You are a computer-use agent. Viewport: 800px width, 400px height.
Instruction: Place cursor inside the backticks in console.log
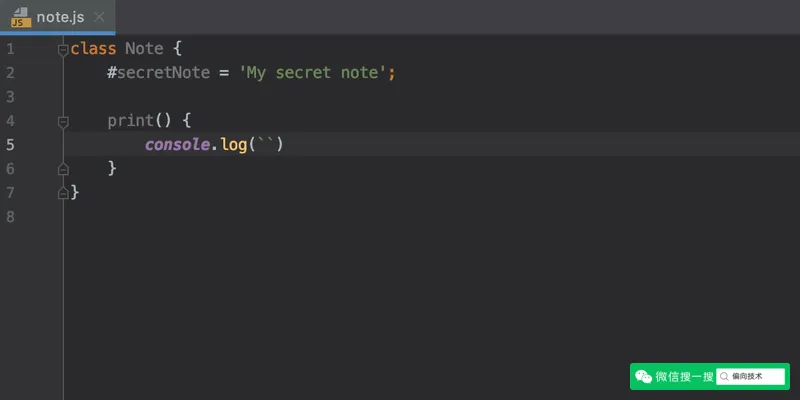click(266, 145)
